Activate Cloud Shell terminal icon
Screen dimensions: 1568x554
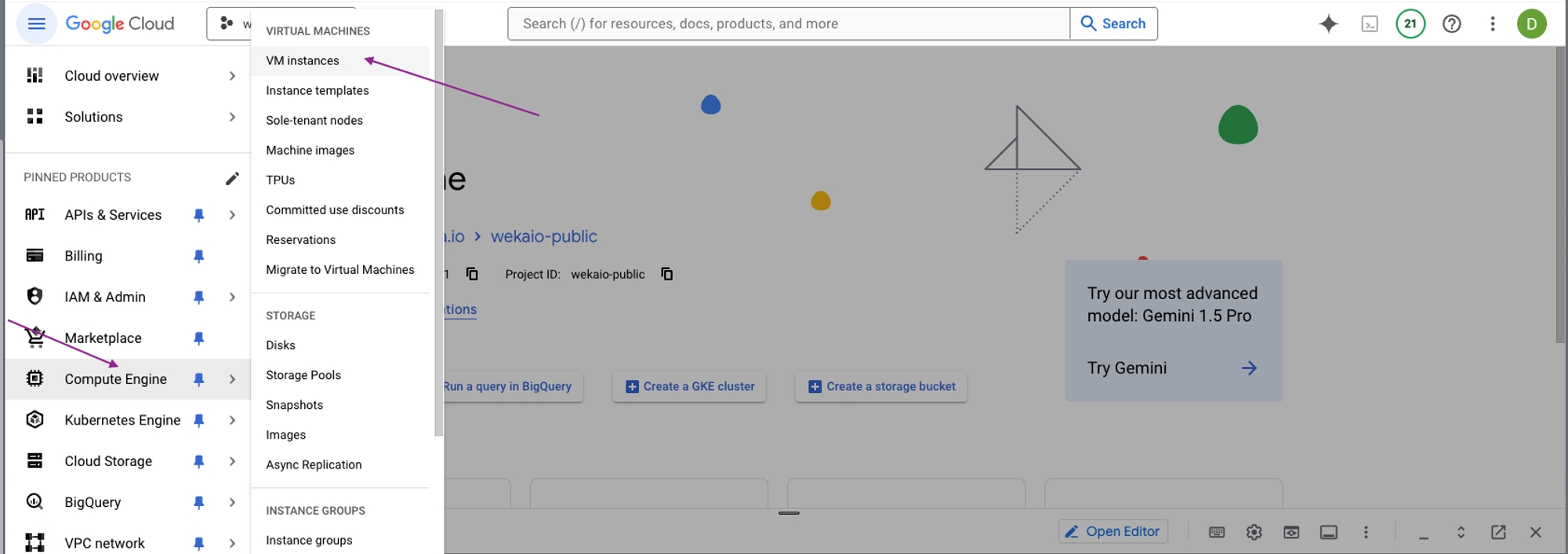[1370, 24]
